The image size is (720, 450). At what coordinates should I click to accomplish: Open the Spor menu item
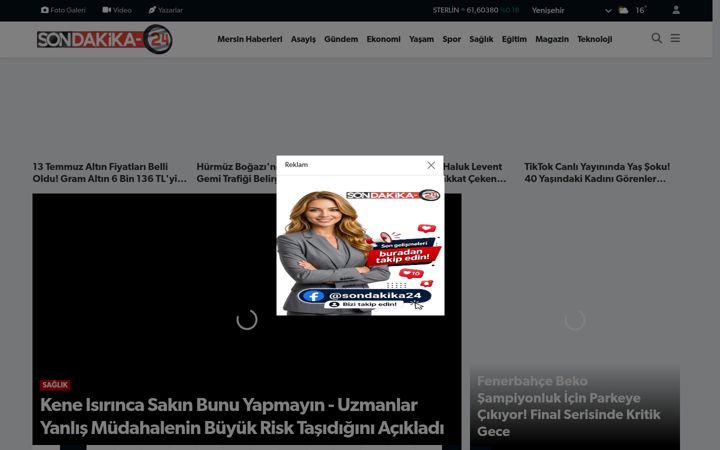[451, 39]
